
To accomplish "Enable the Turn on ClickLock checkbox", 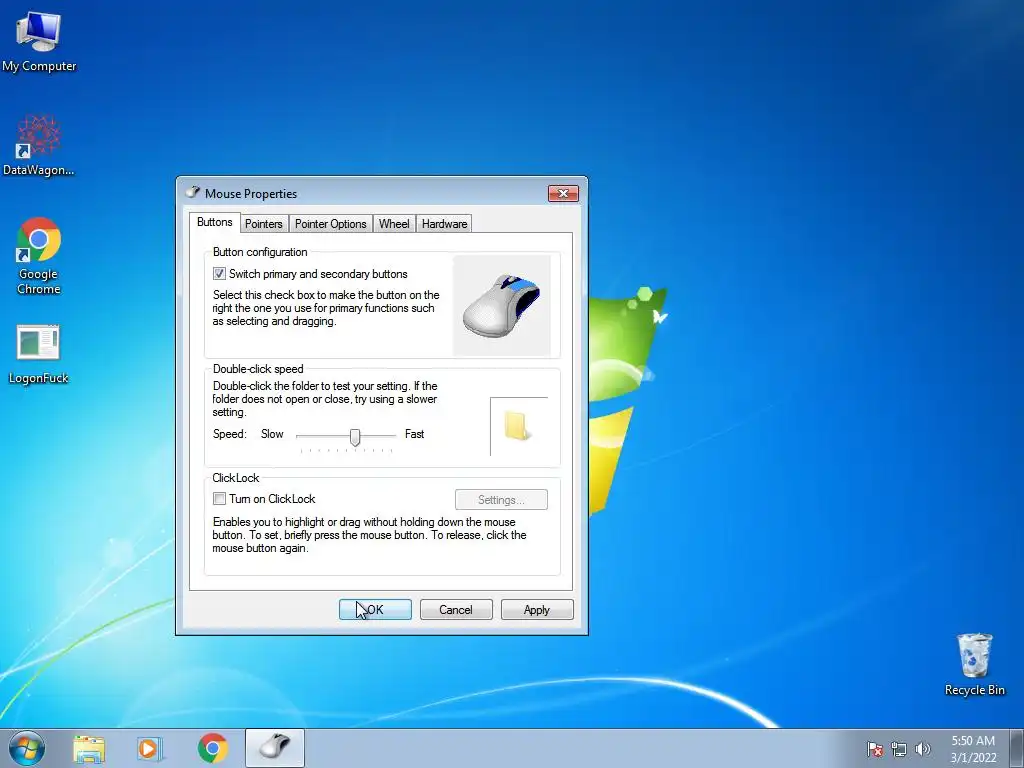I will pos(219,499).
